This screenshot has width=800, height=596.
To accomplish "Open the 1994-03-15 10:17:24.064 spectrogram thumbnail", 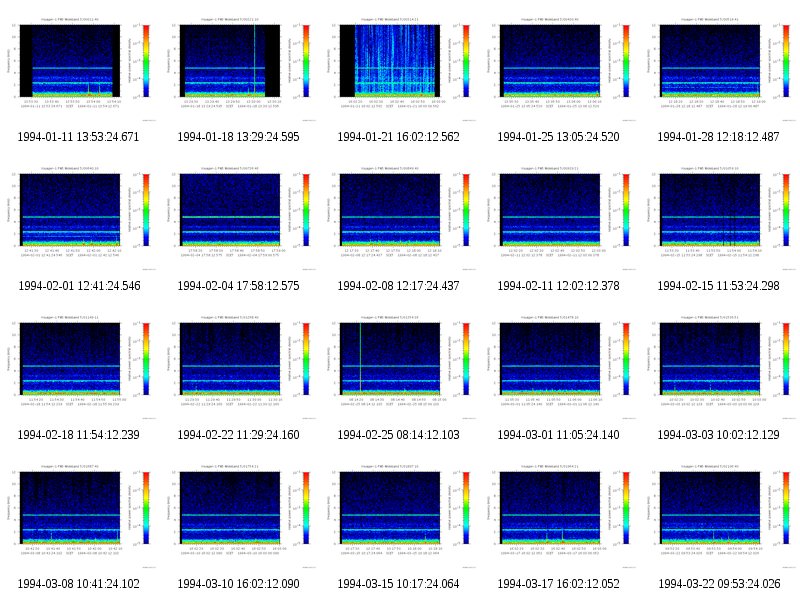I will coord(398,517).
